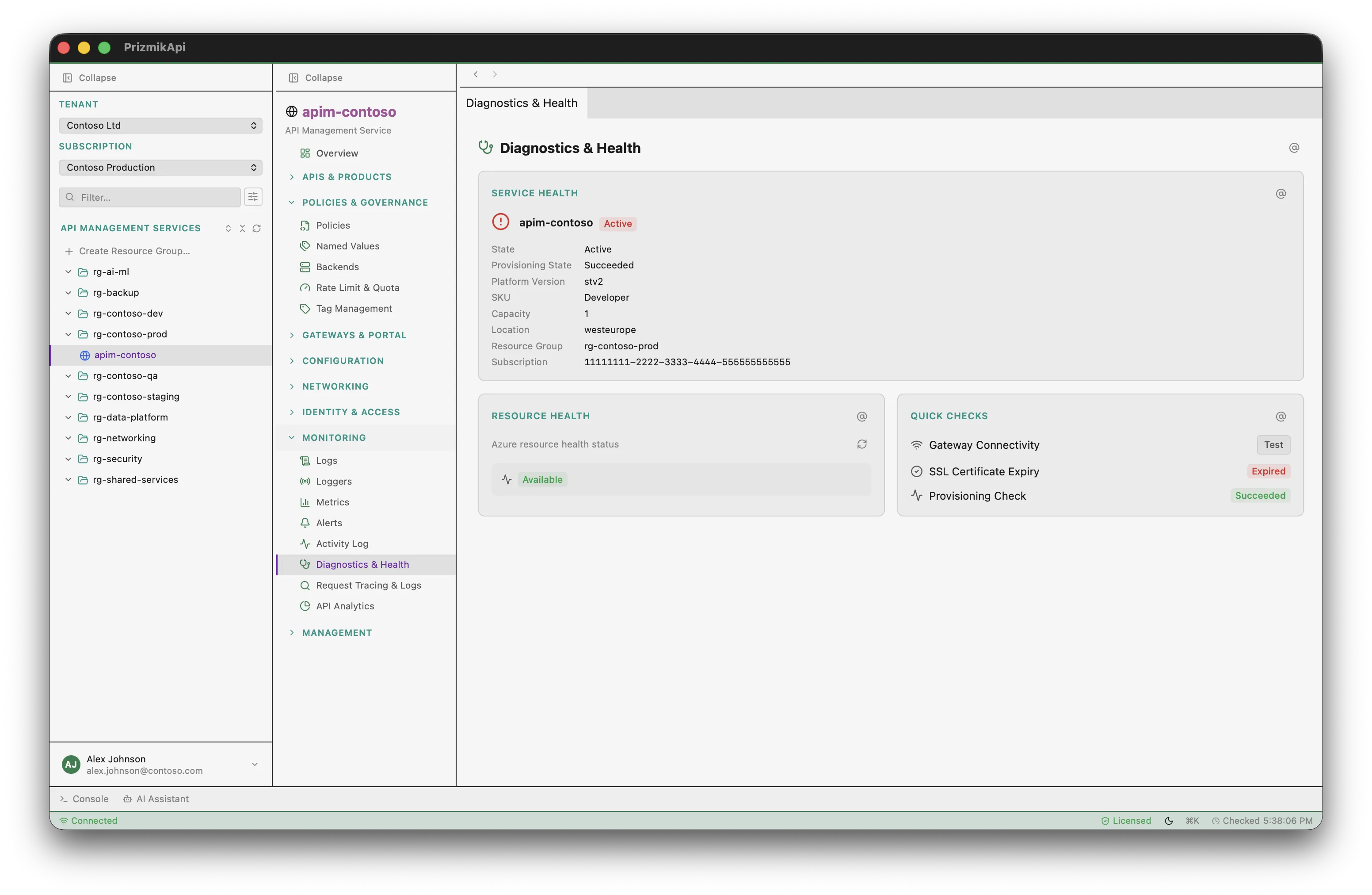This screenshot has width=1372, height=895.
Task: Toggle dark mode via the moon icon
Action: point(1169,820)
